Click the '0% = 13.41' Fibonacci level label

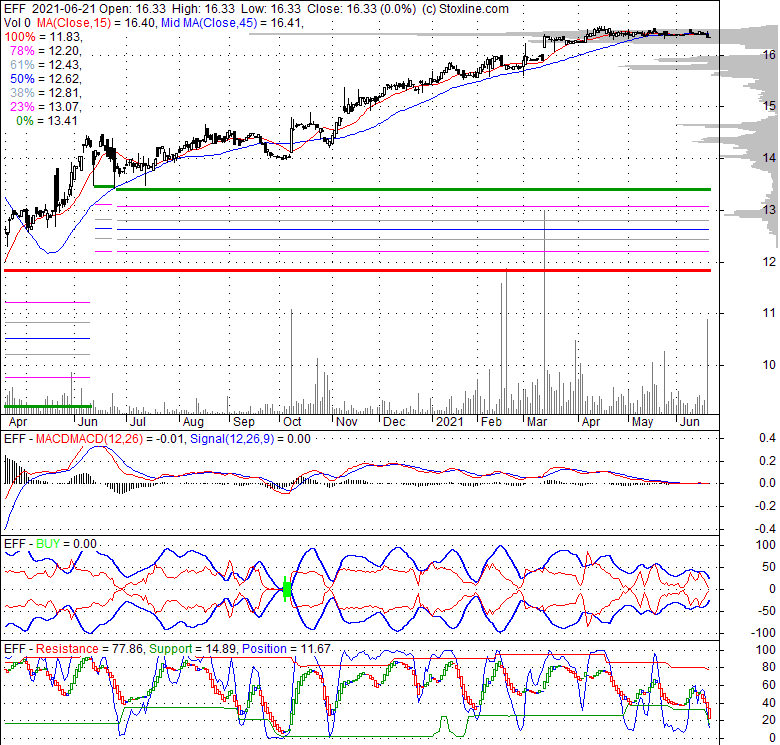click(47, 120)
